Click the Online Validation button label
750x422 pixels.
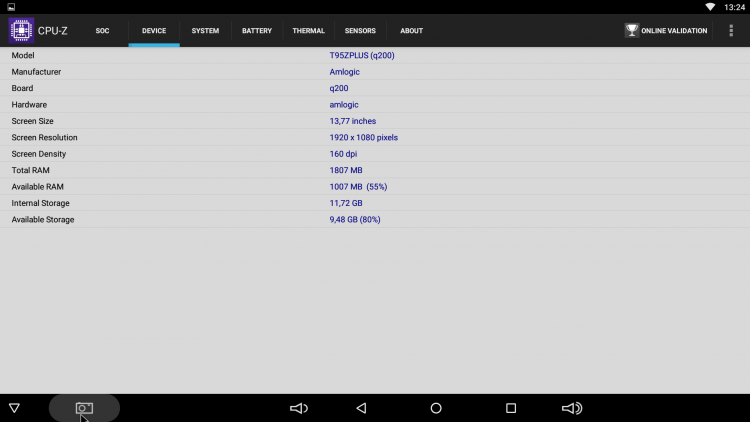(675, 31)
